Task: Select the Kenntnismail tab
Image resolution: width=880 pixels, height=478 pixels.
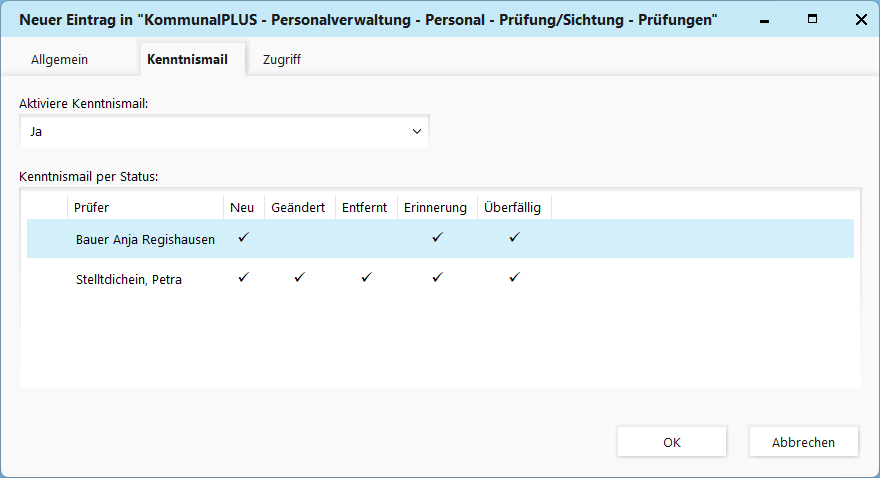Action: tap(187, 59)
